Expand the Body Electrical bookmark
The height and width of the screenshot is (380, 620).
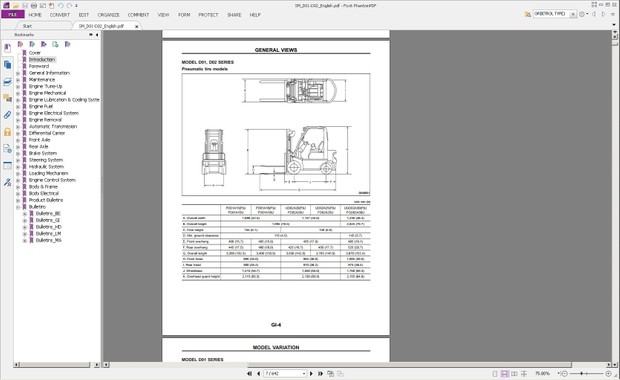pos(18,194)
